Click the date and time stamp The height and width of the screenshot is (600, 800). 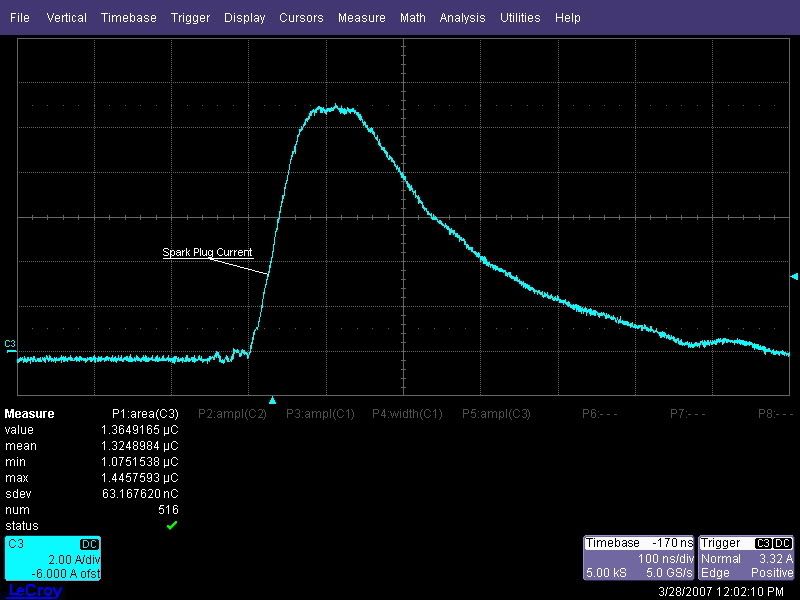tap(721, 592)
